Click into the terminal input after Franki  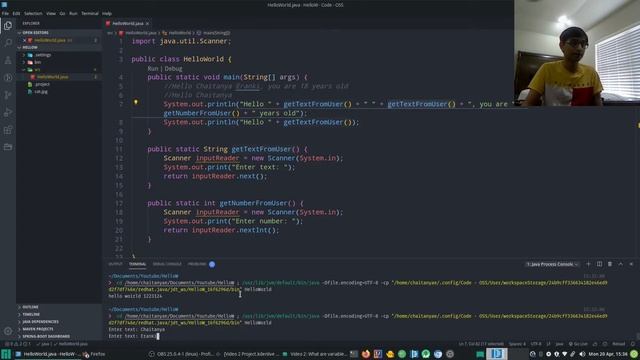click(x=158, y=336)
